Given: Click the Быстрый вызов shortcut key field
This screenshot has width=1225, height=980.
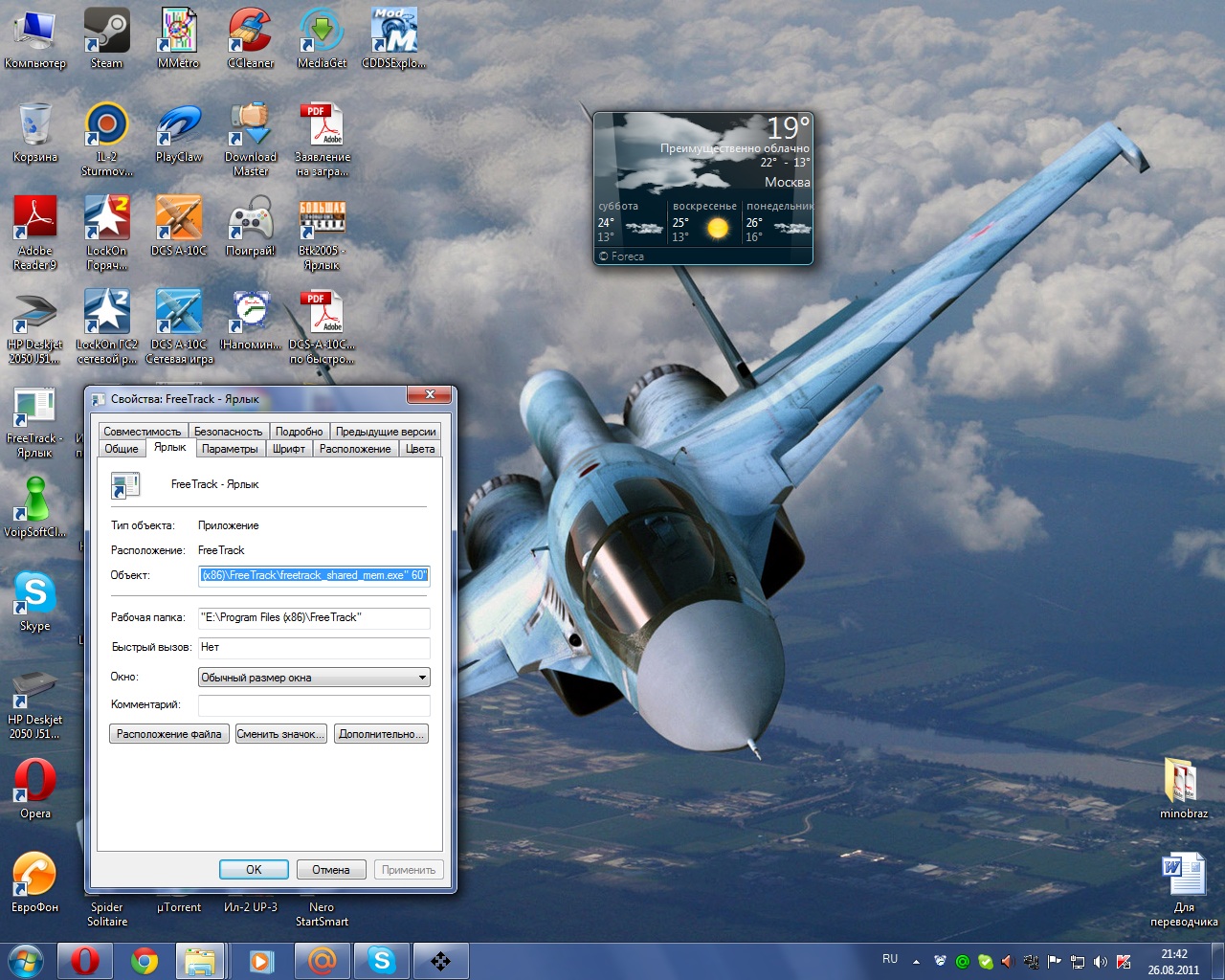Looking at the screenshot, I should coord(314,647).
